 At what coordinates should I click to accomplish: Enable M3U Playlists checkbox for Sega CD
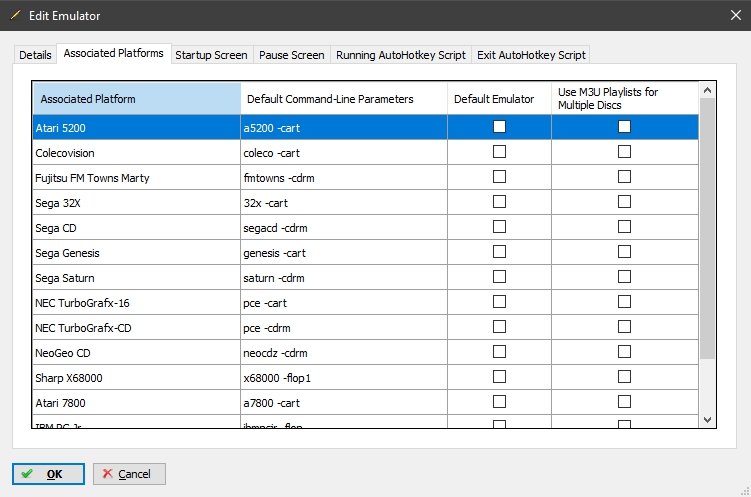[x=624, y=226]
